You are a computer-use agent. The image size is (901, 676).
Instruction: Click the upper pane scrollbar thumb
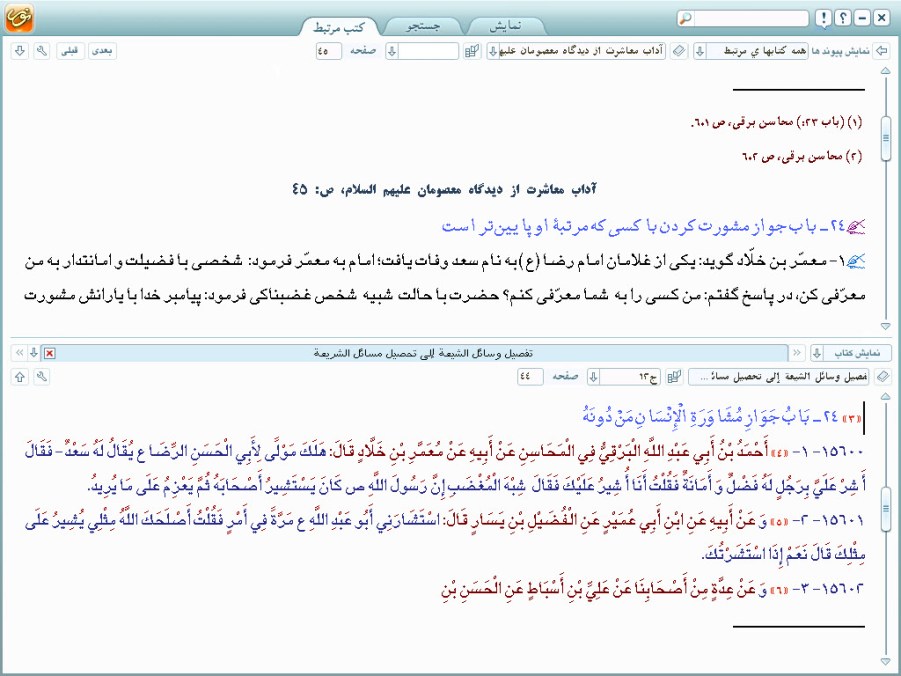[885, 138]
